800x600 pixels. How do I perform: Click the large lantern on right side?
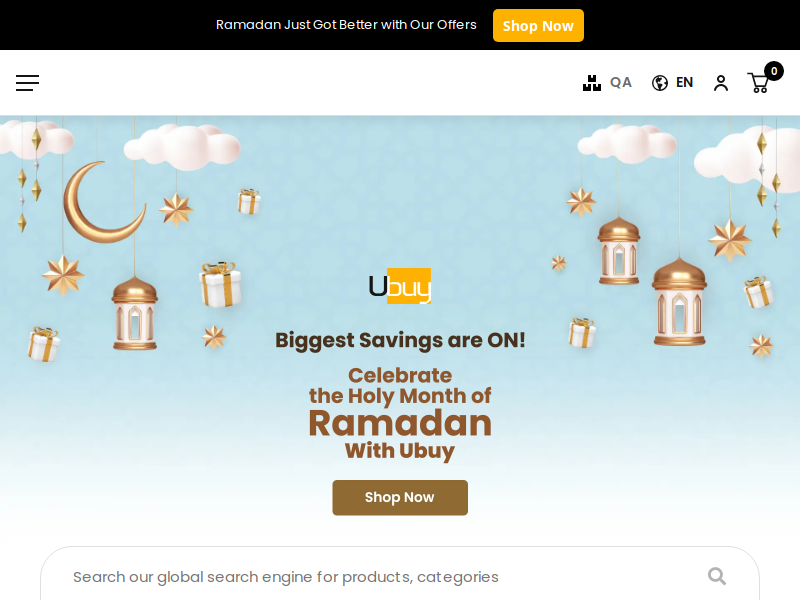pyautogui.click(x=680, y=301)
